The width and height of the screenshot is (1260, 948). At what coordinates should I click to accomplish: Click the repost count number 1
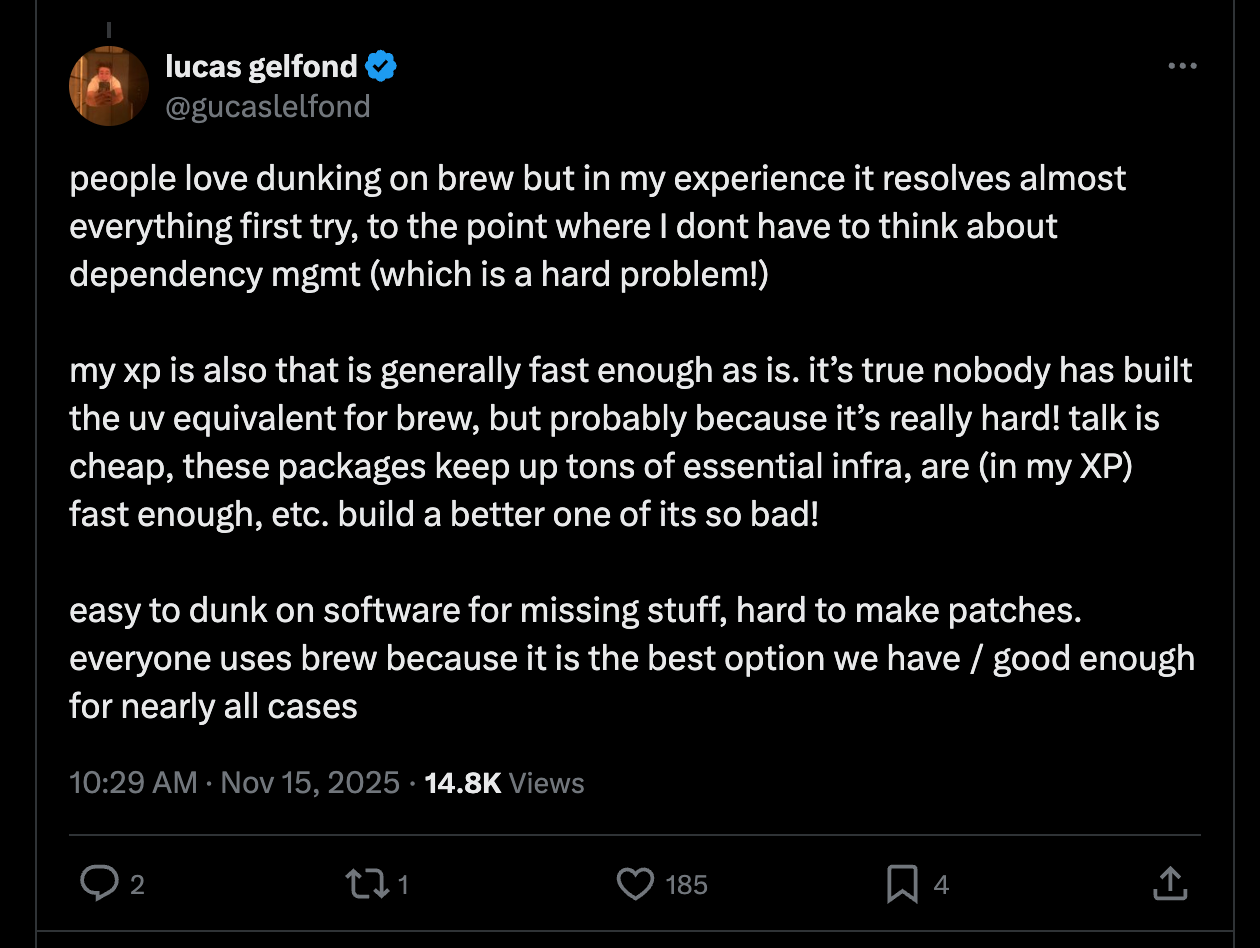click(402, 885)
